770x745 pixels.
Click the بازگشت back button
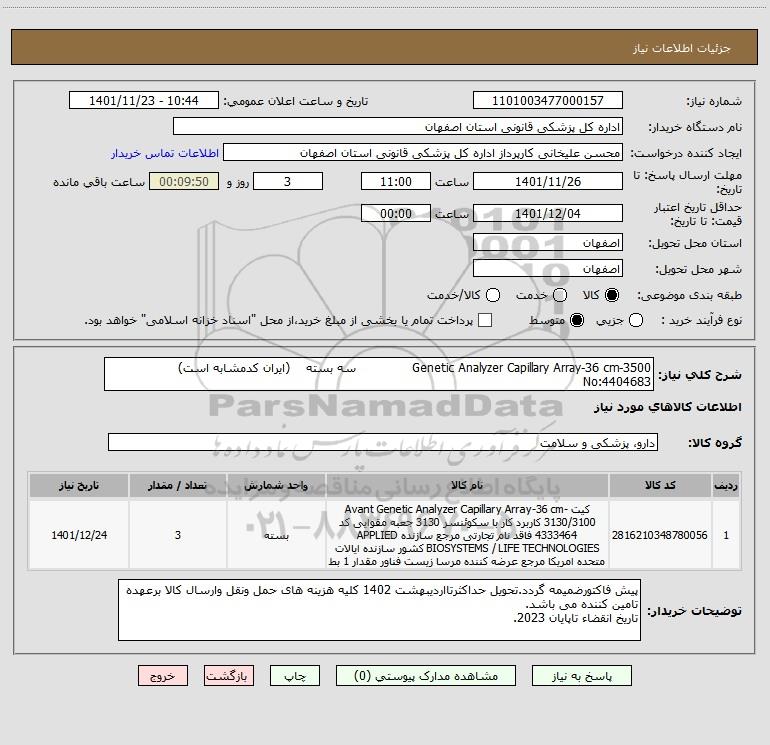(229, 676)
